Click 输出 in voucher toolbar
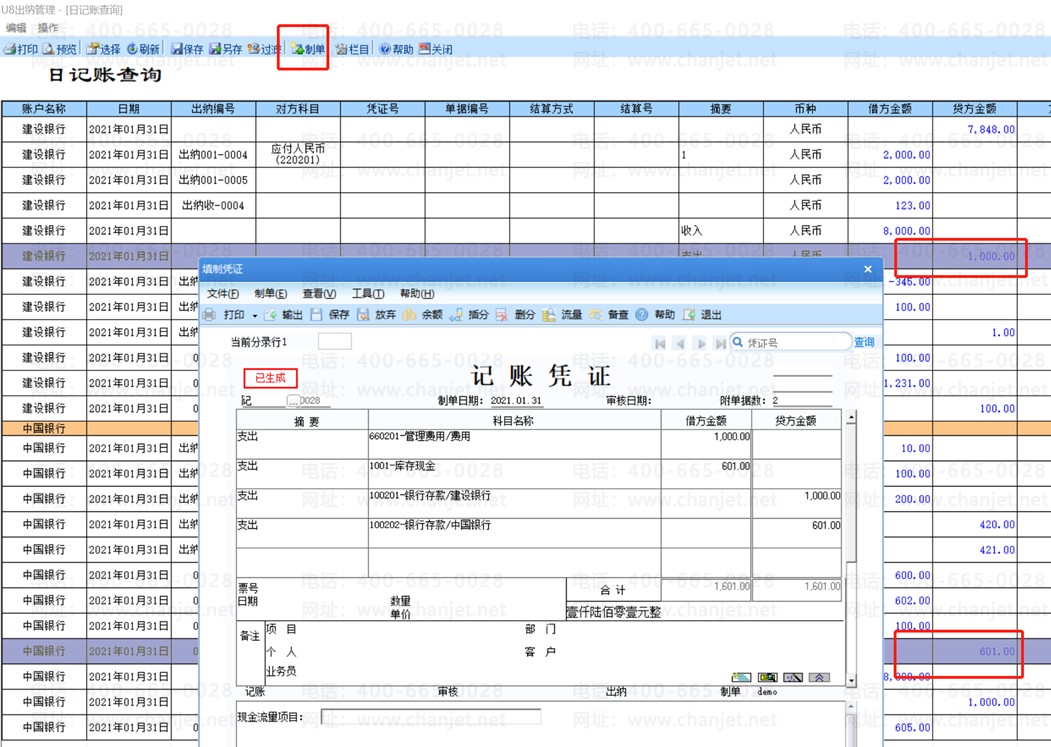This screenshot has height=747, width=1051. click(284, 314)
